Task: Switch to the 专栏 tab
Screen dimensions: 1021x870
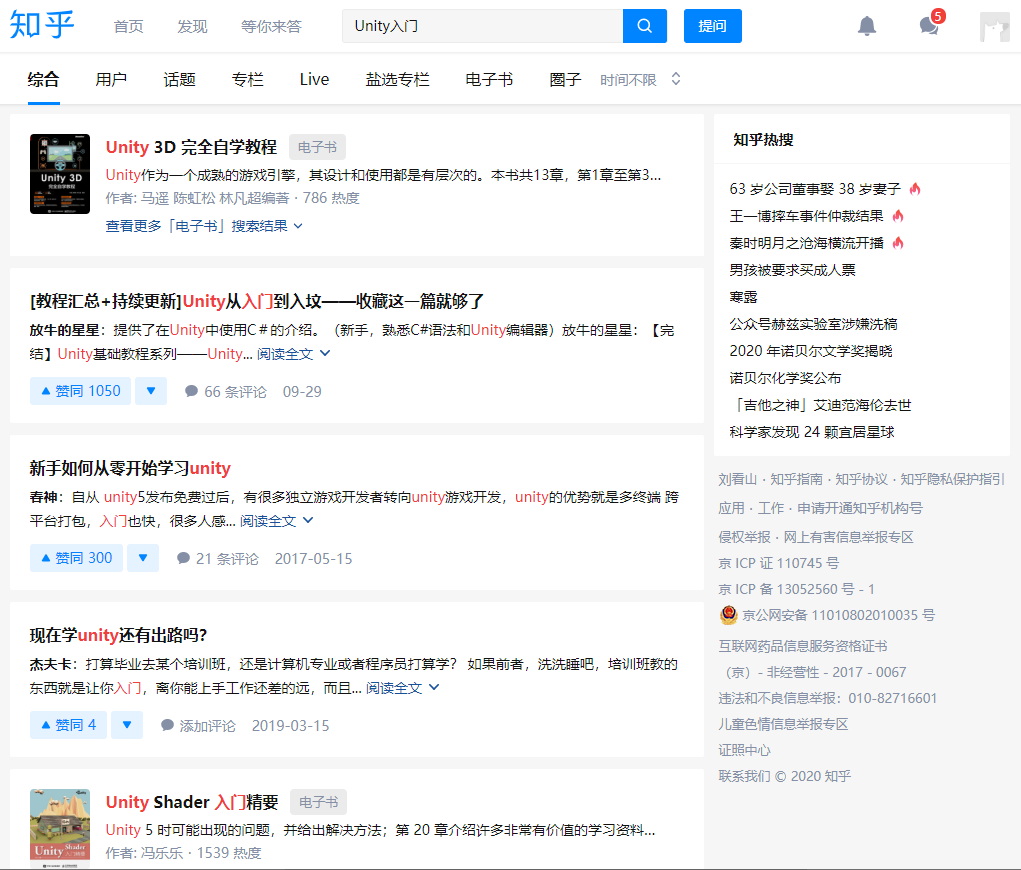Action: coord(247,79)
